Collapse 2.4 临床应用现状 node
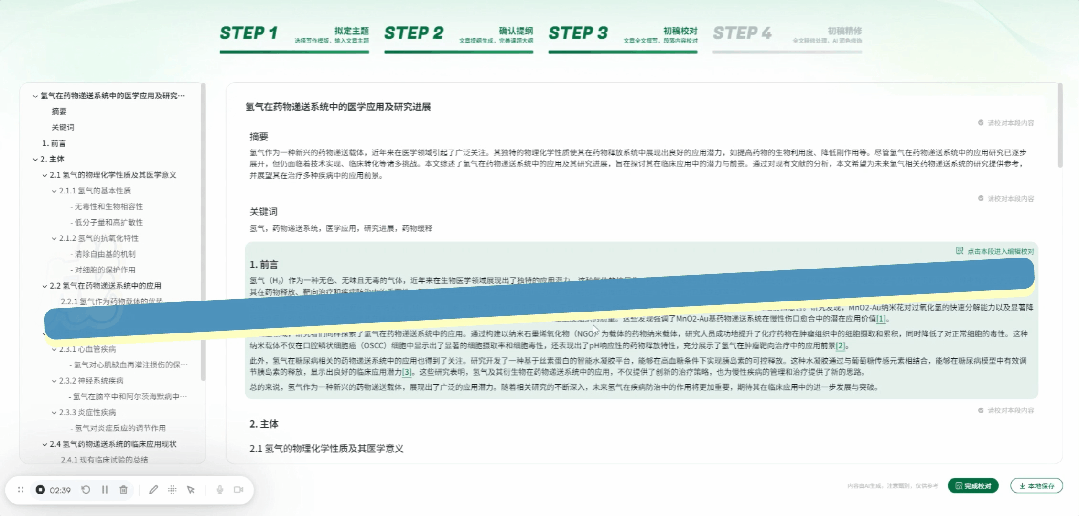Screen dimensions: 1079x516 45,444
